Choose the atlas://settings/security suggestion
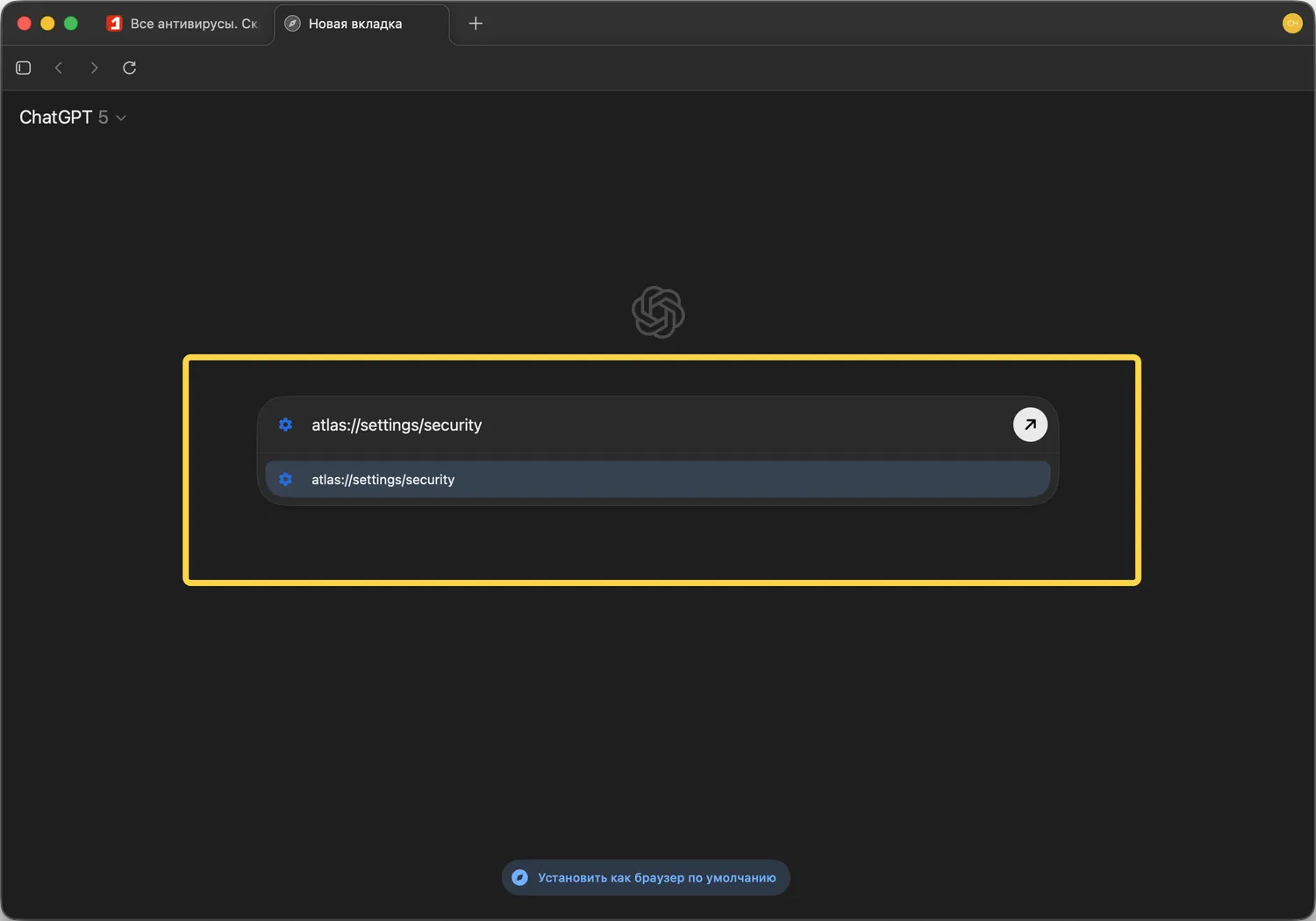Screen dimensions: 1316x921 (658, 479)
